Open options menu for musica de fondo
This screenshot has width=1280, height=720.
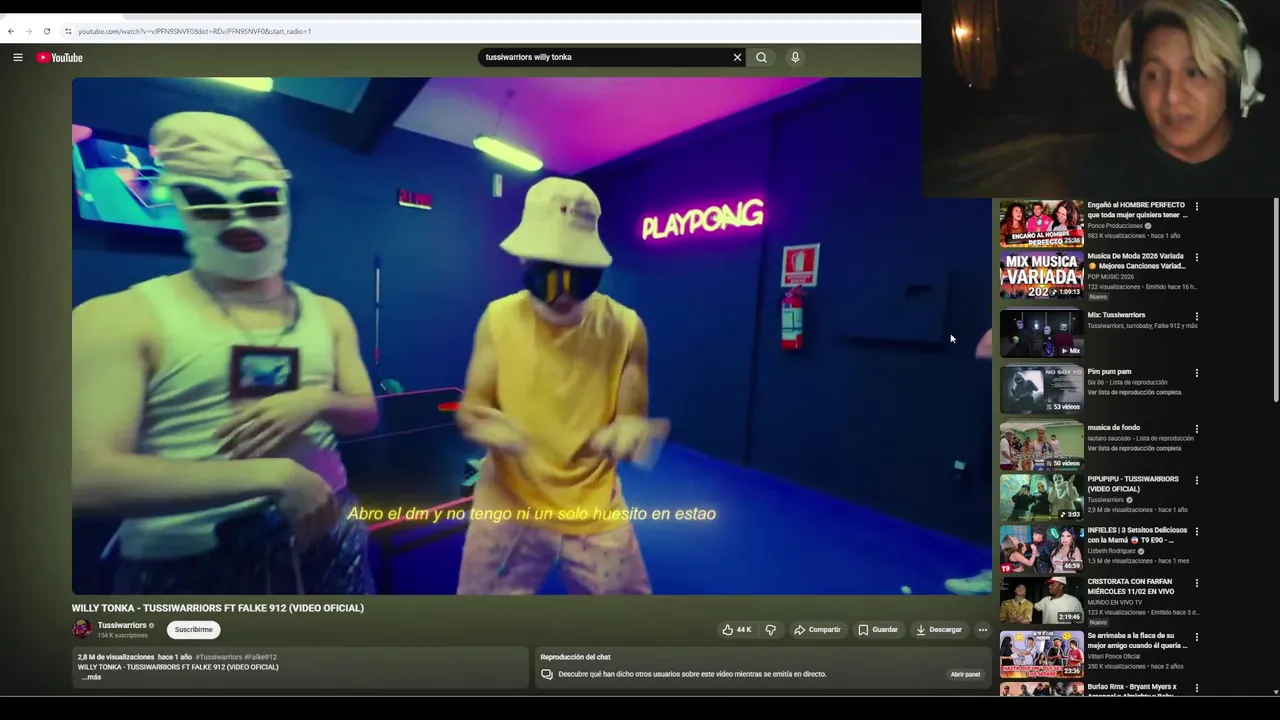(1197, 430)
